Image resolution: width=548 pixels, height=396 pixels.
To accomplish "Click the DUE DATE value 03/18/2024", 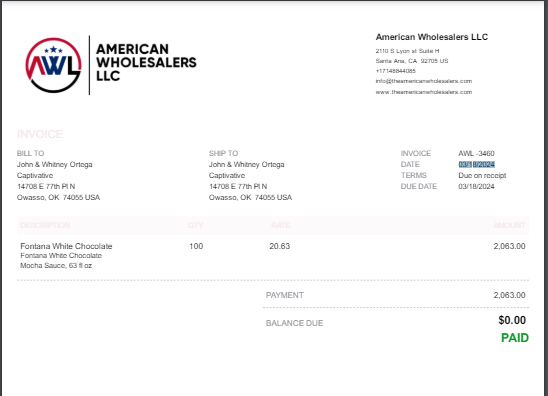I will (476, 186).
